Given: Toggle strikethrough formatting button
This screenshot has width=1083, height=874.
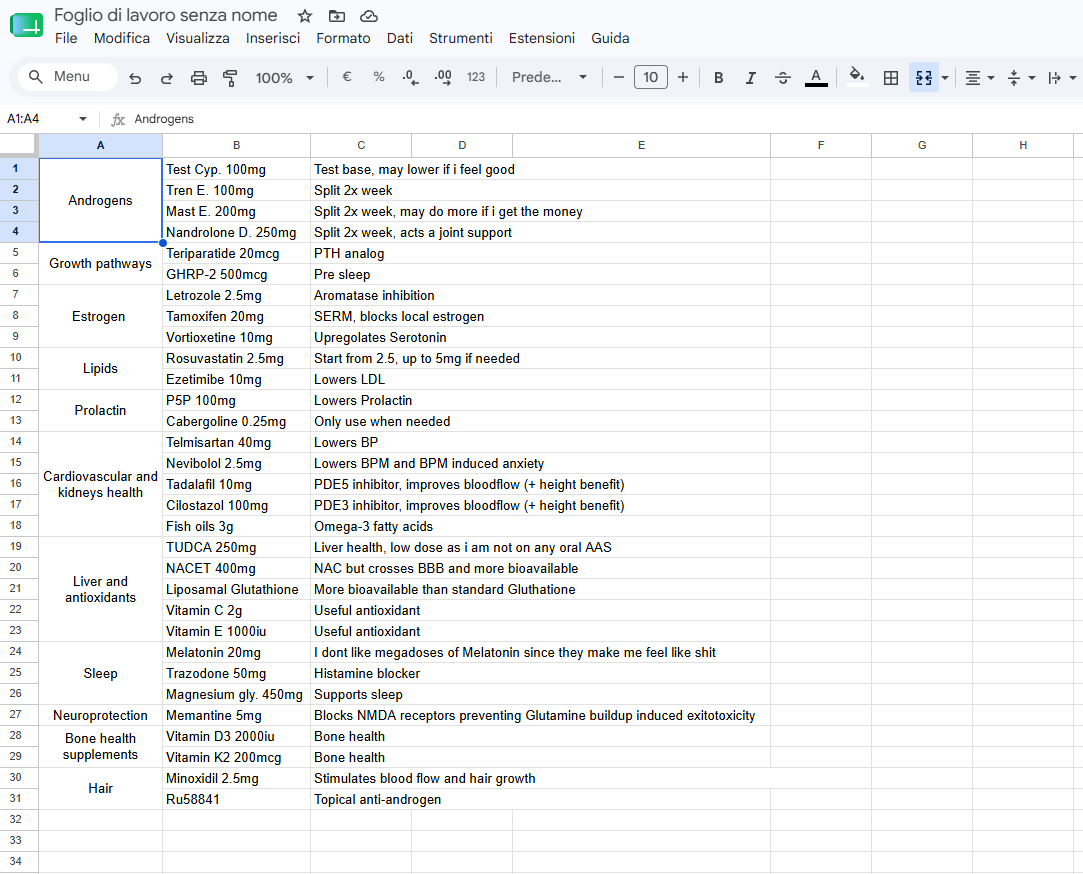Looking at the screenshot, I should tap(783, 78).
